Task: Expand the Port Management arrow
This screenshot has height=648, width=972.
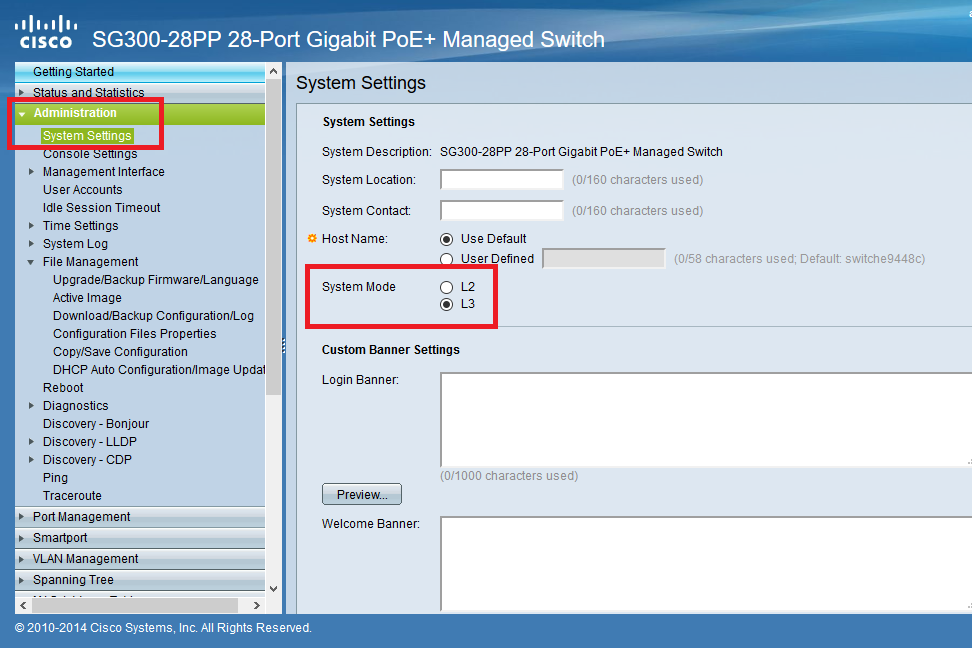Action: [22, 517]
